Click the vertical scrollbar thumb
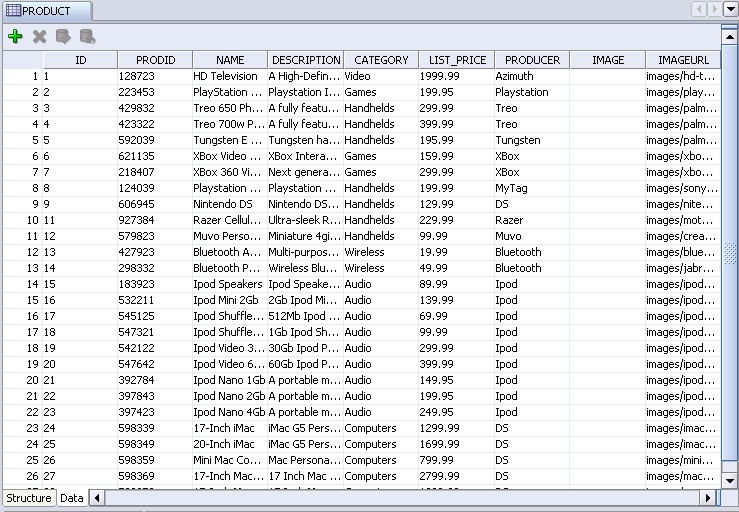The width and height of the screenshot is (739, 512). pos(730,253)
